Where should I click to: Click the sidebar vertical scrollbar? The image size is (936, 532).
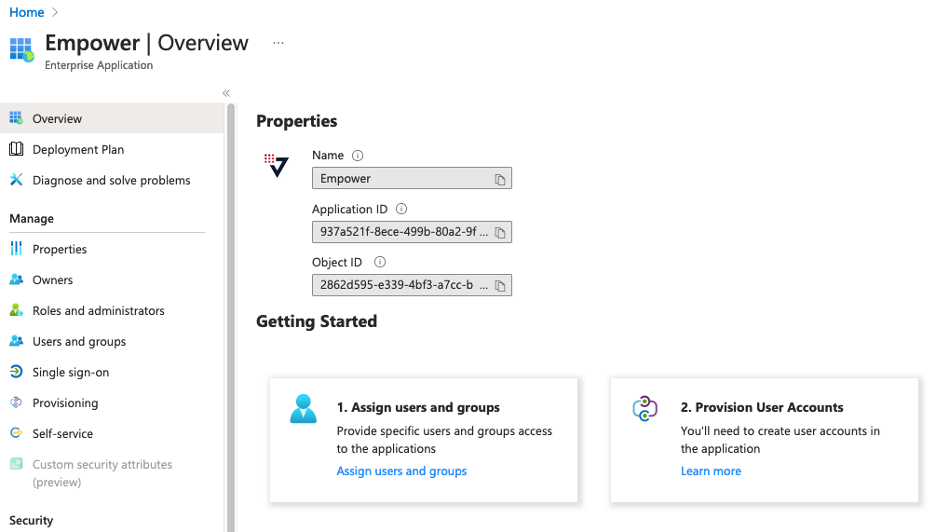coord(230,316)
